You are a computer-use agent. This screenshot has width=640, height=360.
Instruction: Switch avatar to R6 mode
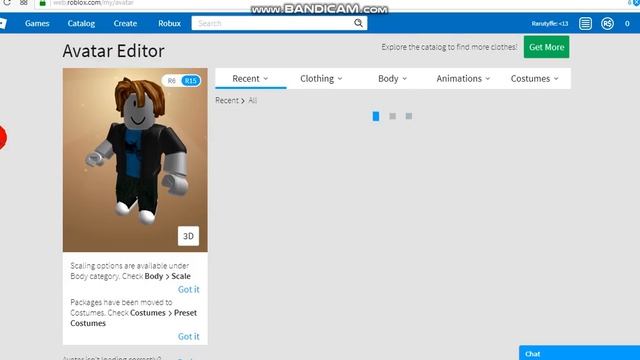coord(171,81)
